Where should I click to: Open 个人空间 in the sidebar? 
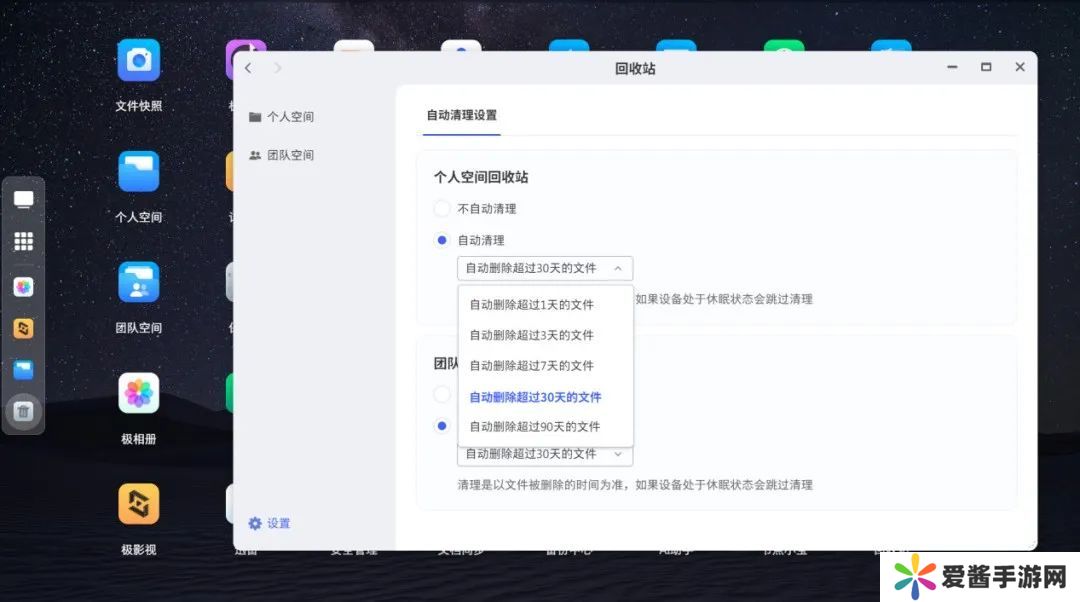pyautogui.click(x=289, y=117)
